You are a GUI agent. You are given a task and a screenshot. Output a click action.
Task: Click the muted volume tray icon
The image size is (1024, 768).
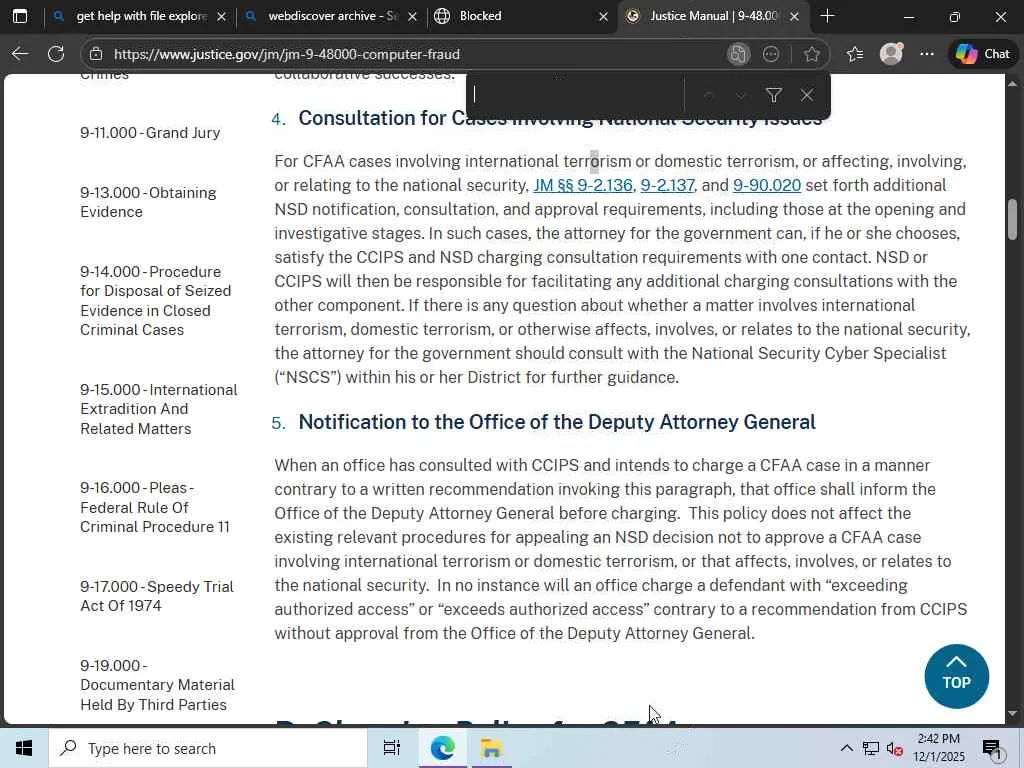(x=895, y=748)
